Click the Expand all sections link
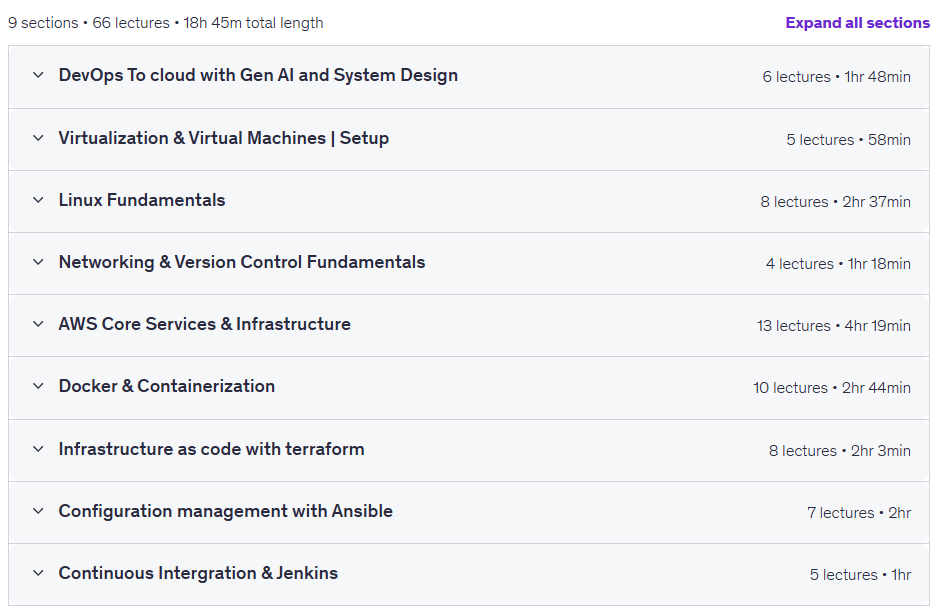The width and height of the screenshot is (937, 615). (858, 23)
